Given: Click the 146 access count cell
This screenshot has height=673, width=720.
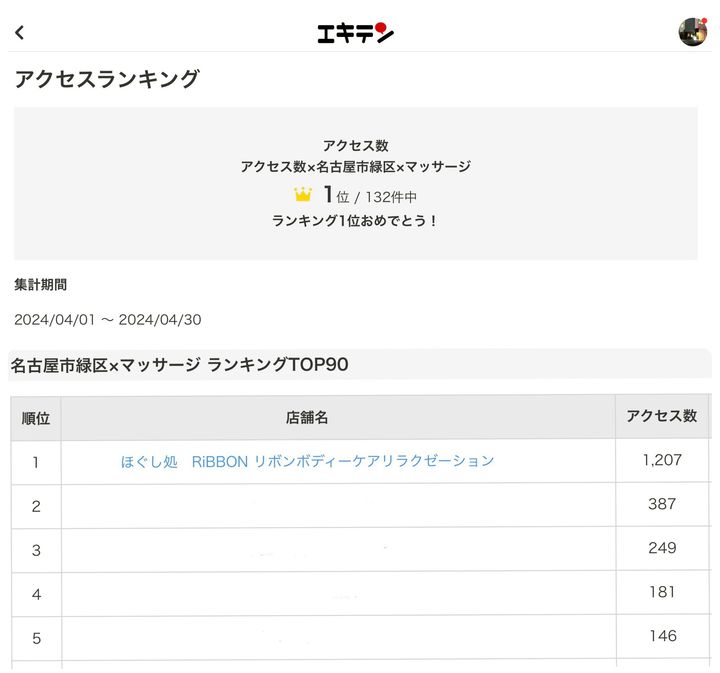Looking at the screenshot, I should [x=662, y=636].
